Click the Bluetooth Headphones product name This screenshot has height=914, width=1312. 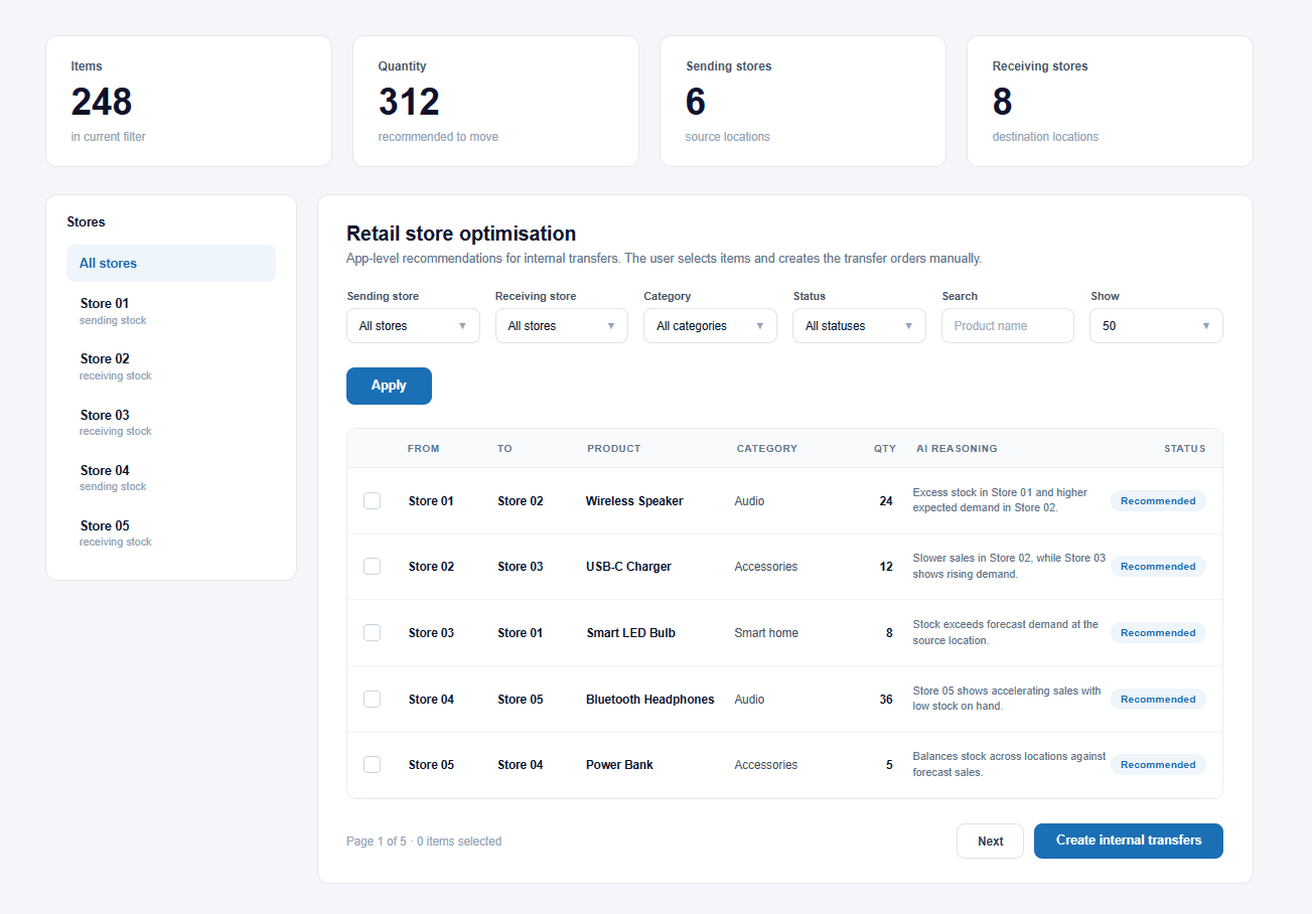click(650, 699)
